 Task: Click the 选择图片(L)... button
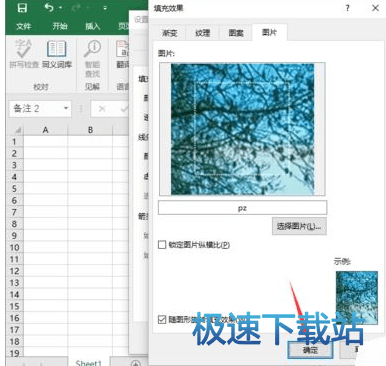pos(299,226)
